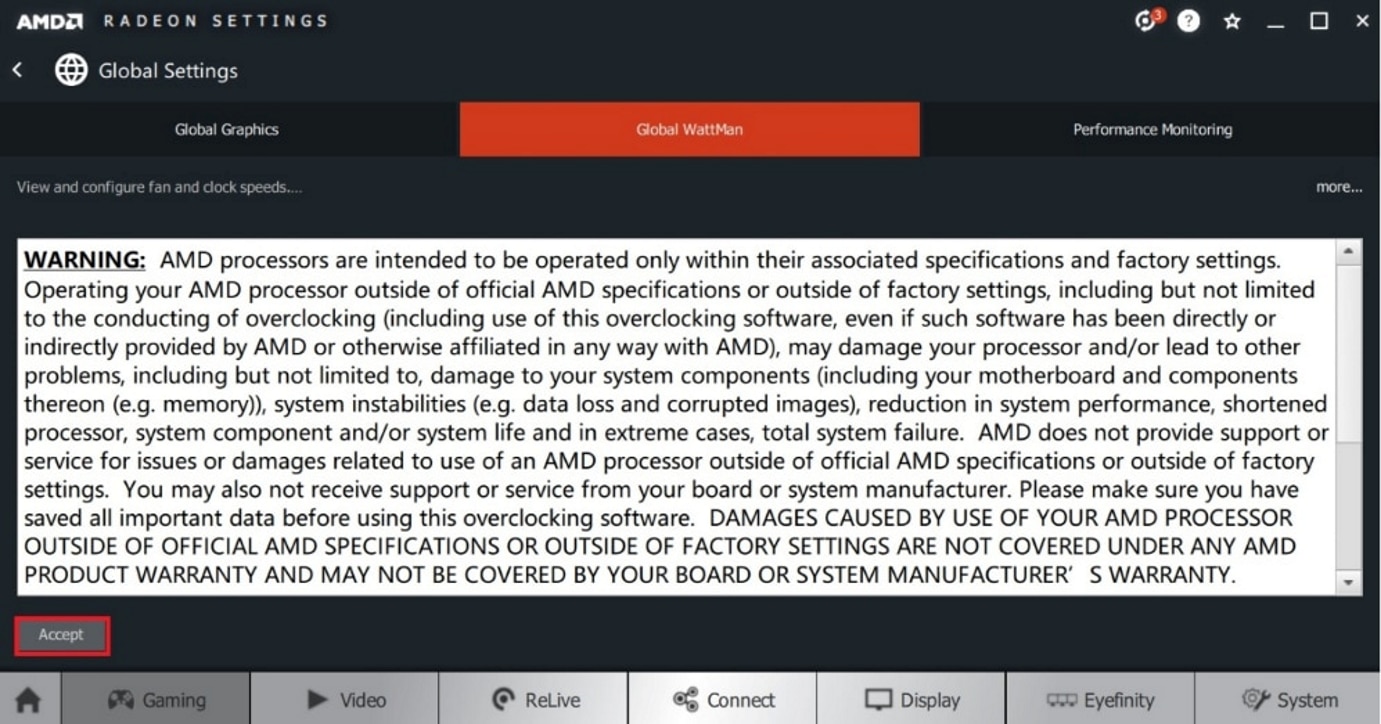
Task: Open the Display section
Action: click(911, 699)
